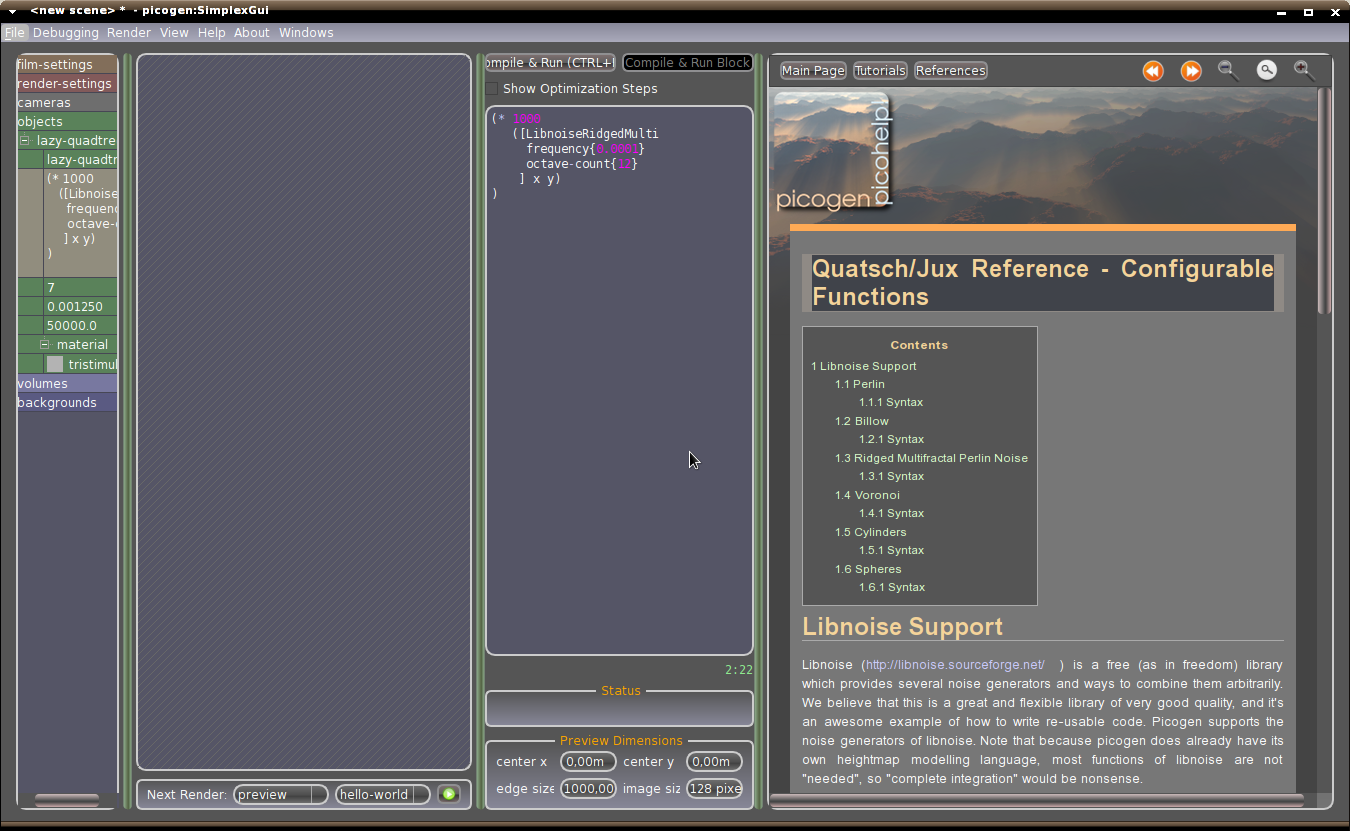Jump to 1.1 Perlin section
The width and height of the screenshot is (1350, 831).
[860, 384]
